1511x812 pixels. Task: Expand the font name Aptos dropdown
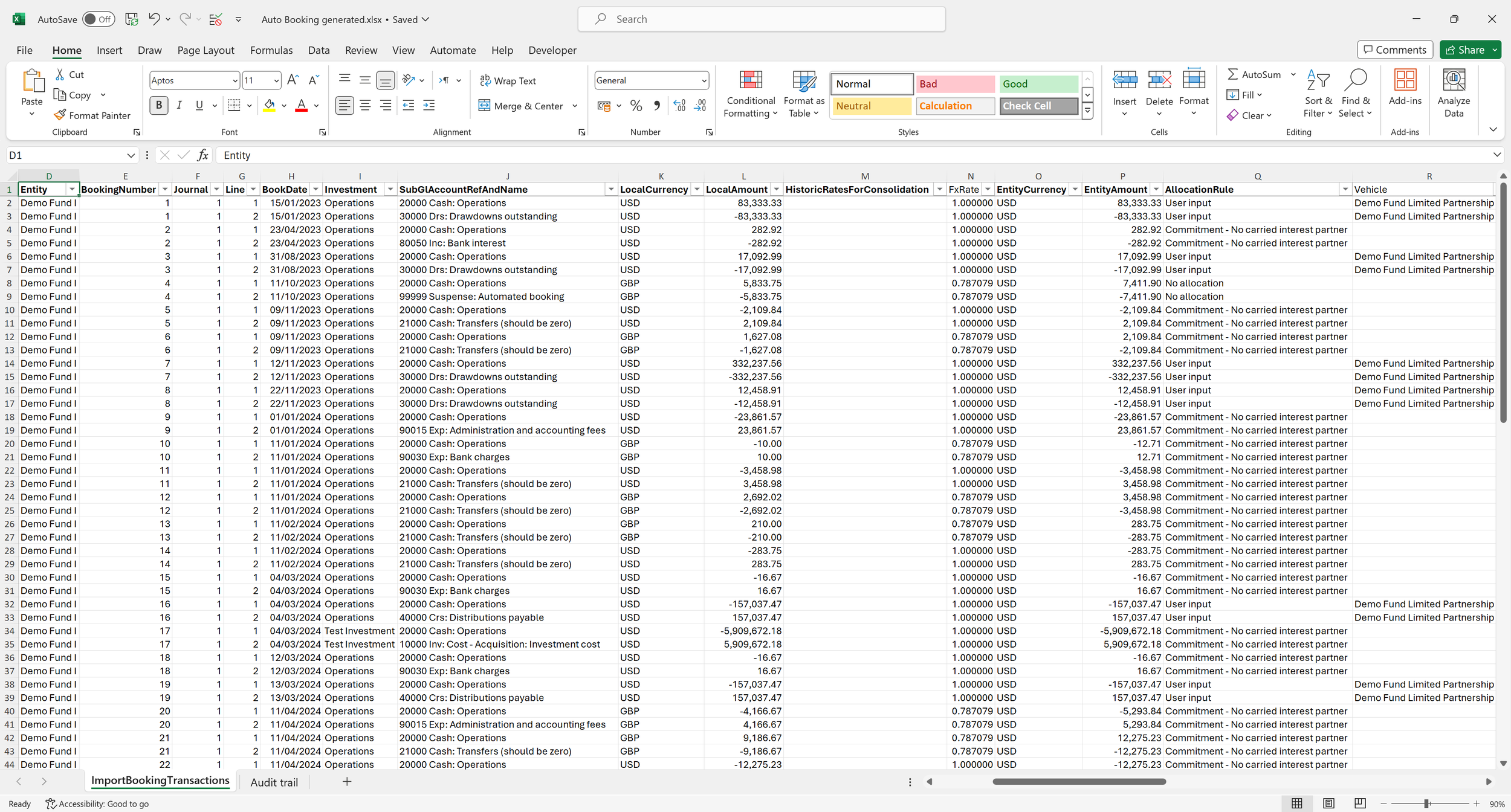tap(235, 81)
